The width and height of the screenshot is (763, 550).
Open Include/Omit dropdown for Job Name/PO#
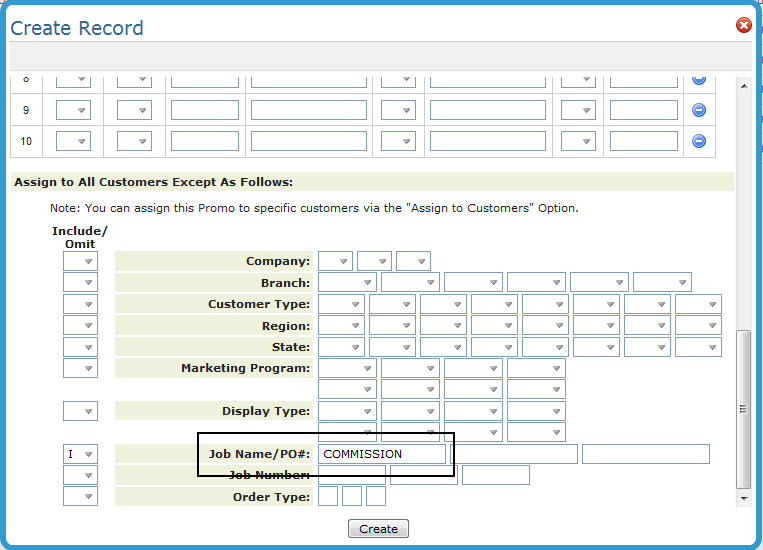(x=80, y=454)
